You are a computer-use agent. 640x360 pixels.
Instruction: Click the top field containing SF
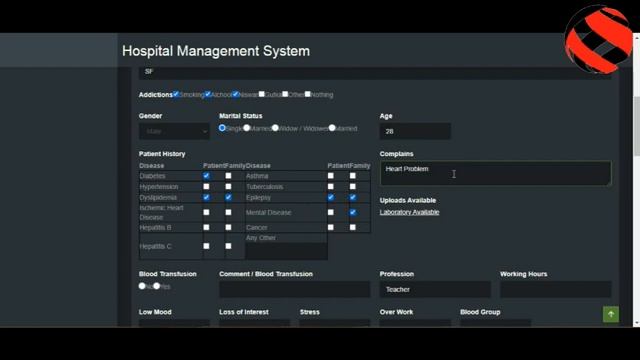tap(375, 73)
